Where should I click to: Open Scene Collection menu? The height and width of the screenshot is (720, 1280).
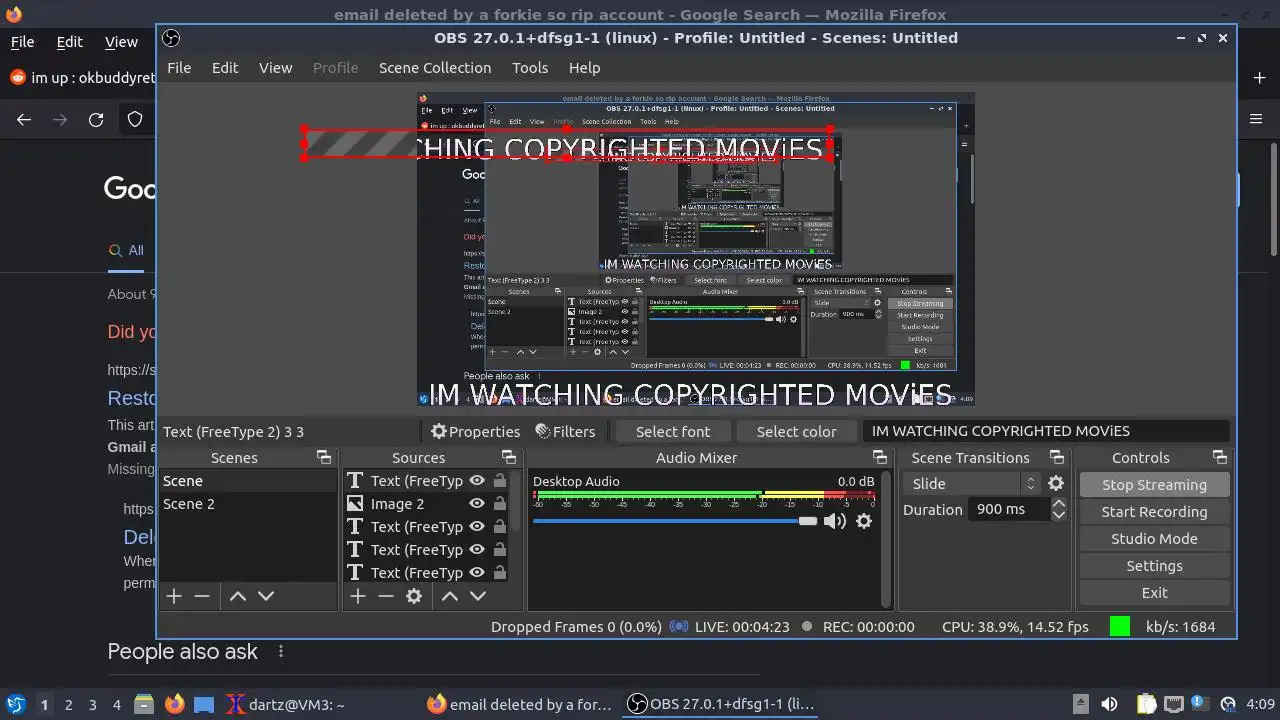435,68
